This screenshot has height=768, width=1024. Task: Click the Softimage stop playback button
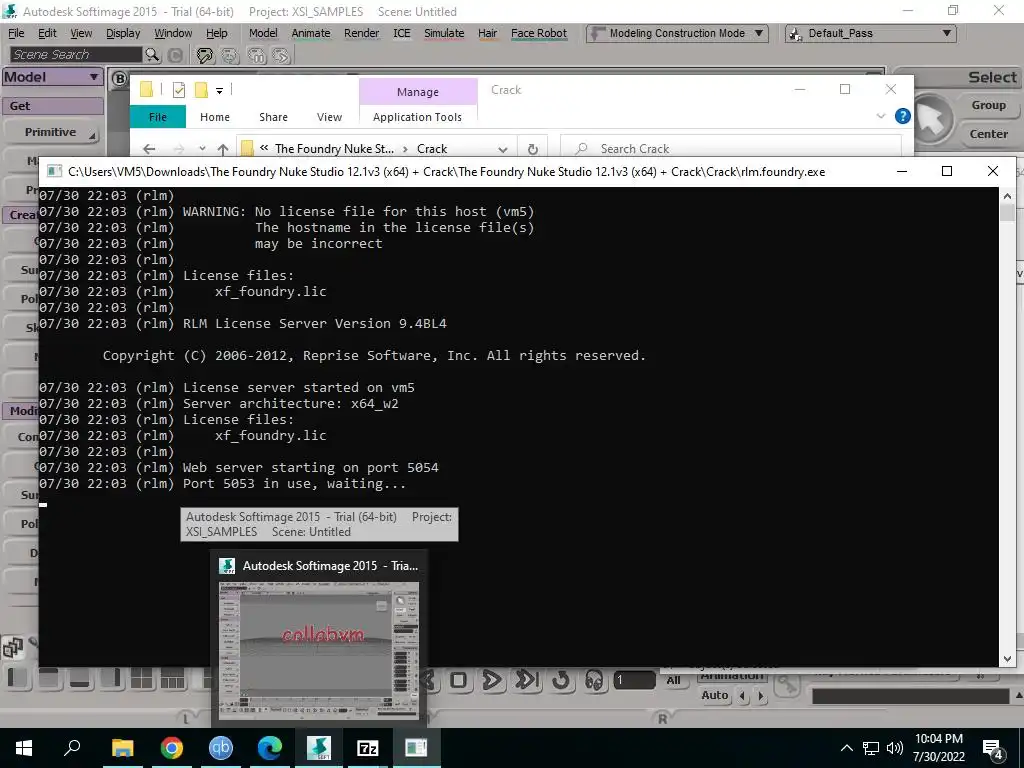(x=458, y=680)
